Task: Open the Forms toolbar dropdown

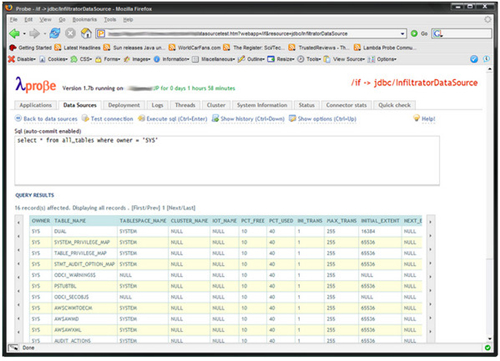Action: [108, 59]
